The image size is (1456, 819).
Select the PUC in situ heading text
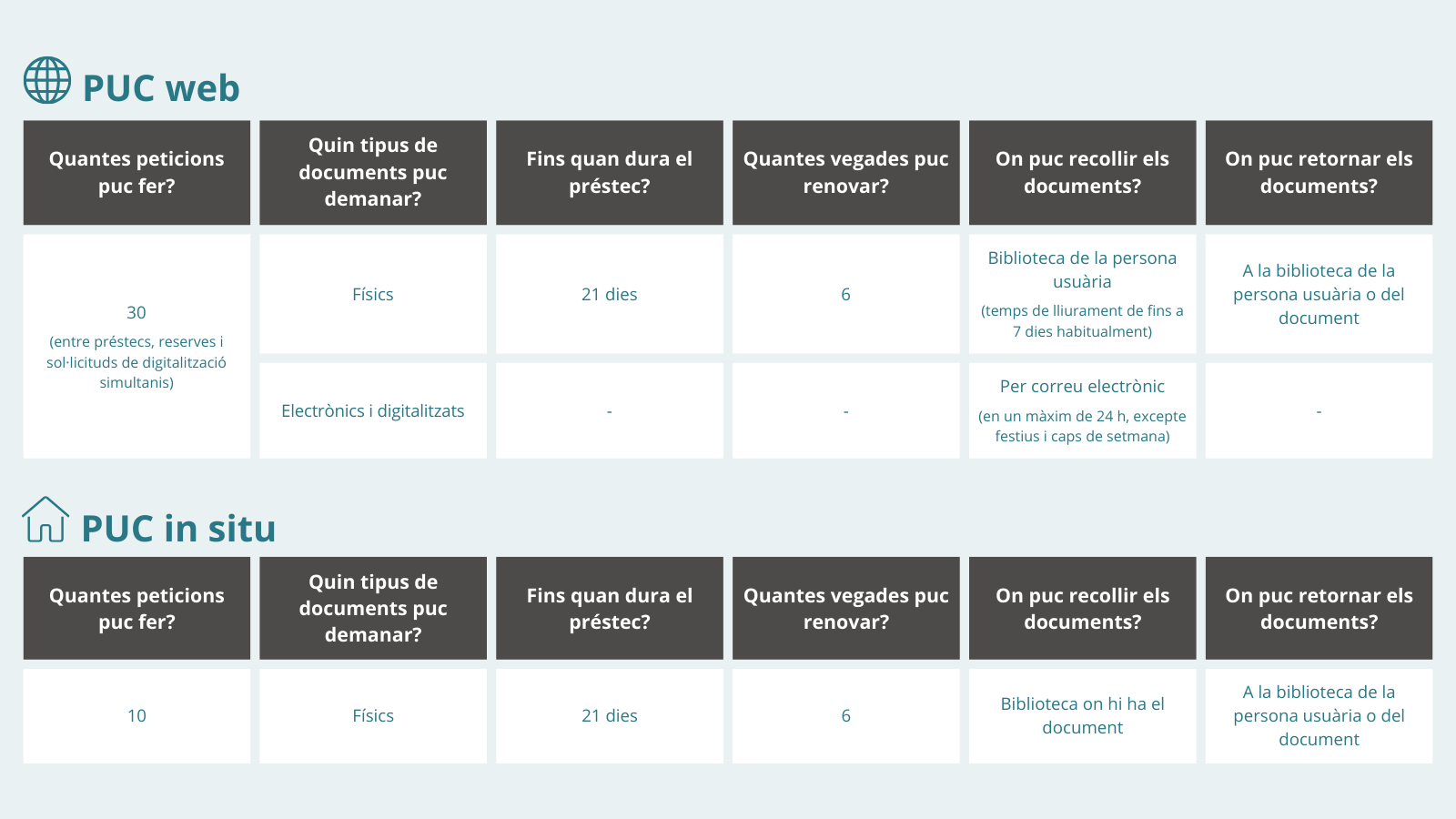pos(178,529)
